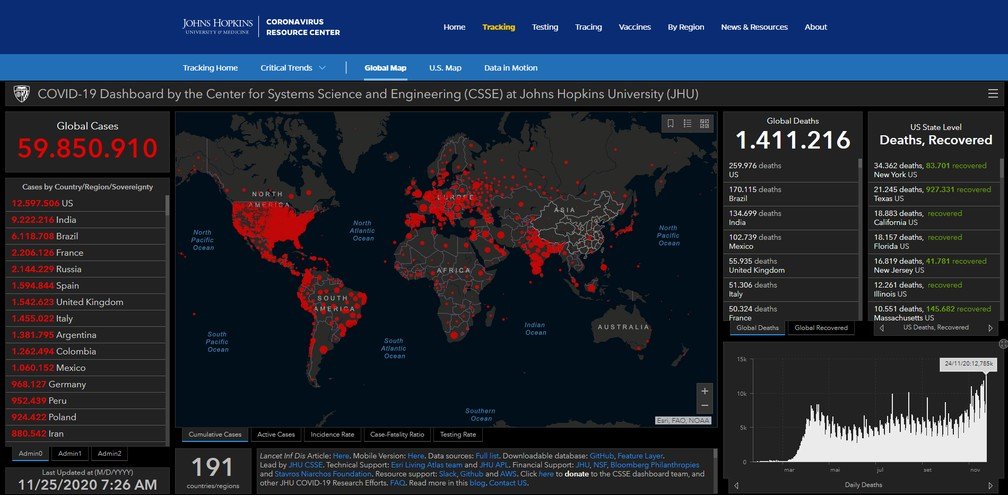Open the Vaccines nav item

(x=634, y=27)
